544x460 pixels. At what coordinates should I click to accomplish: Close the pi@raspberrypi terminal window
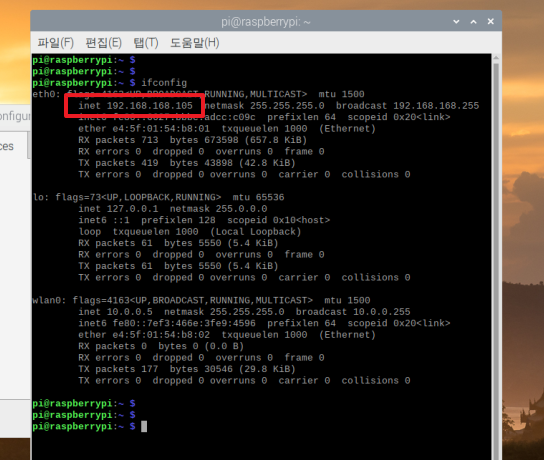tap(491, 22)
